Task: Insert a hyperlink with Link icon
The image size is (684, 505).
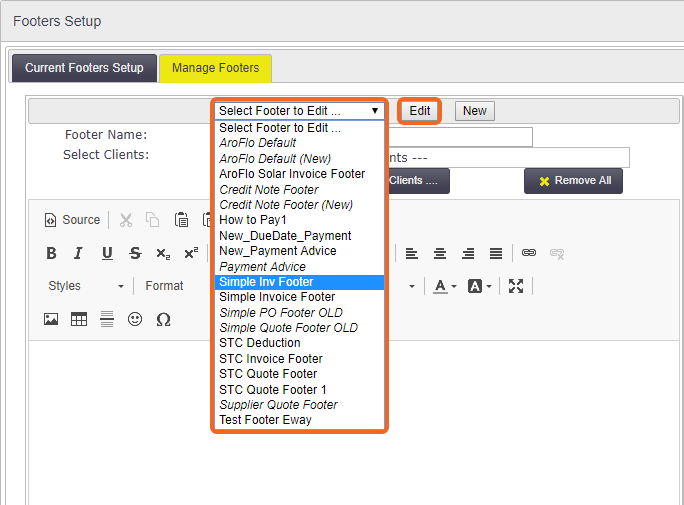Action: [x=529, y=253]
